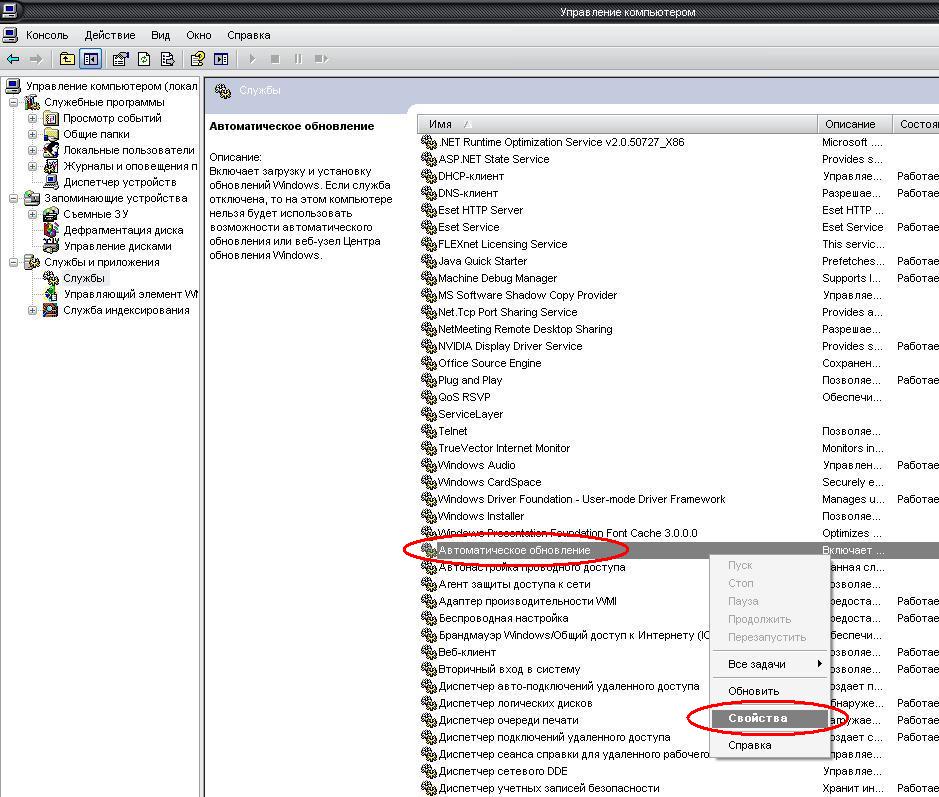The image size is (939, 797).
Task: Open the Справка menu in menu bar
Action: [249, 35]
